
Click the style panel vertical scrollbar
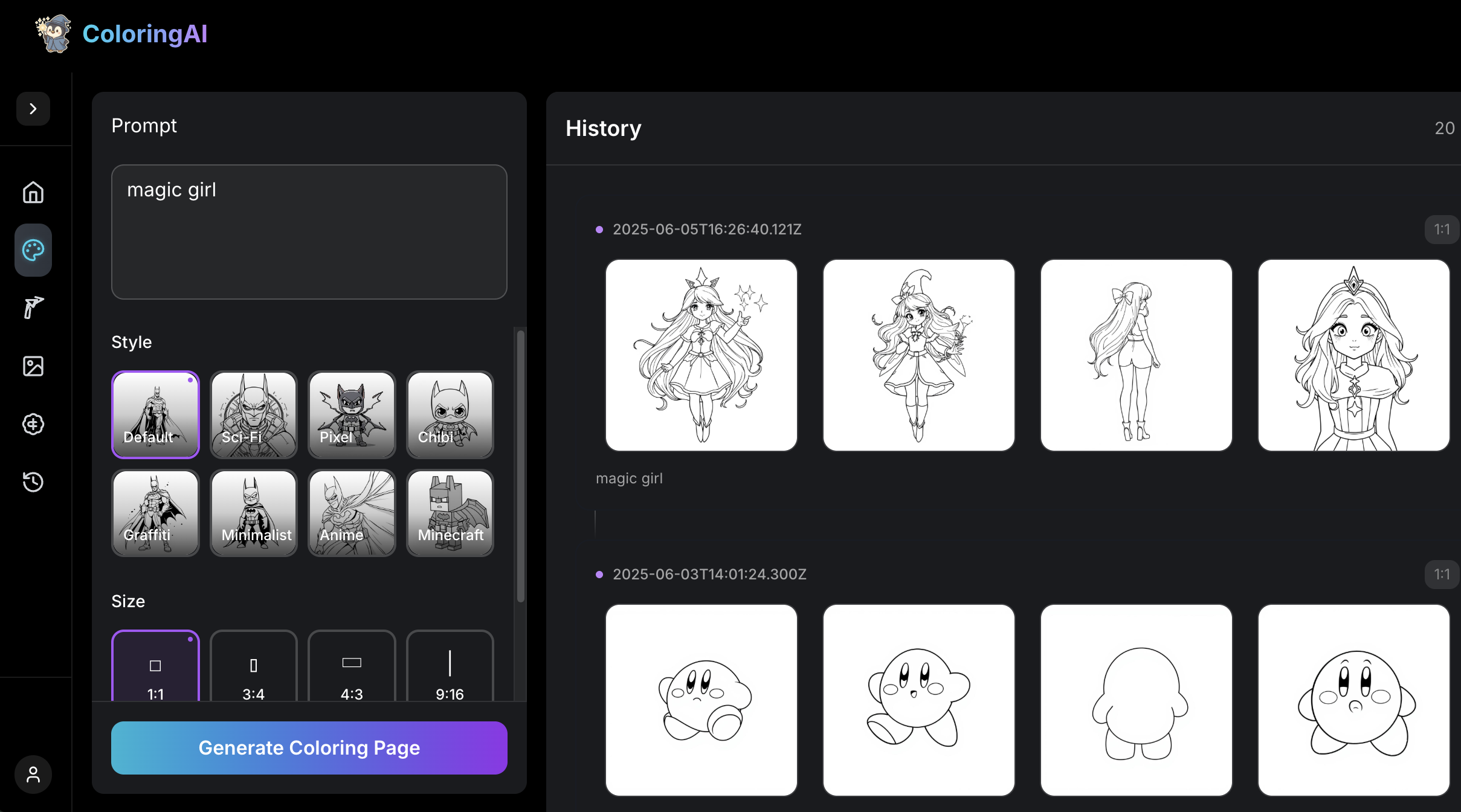pyautogui.click(x=520, y=465)
